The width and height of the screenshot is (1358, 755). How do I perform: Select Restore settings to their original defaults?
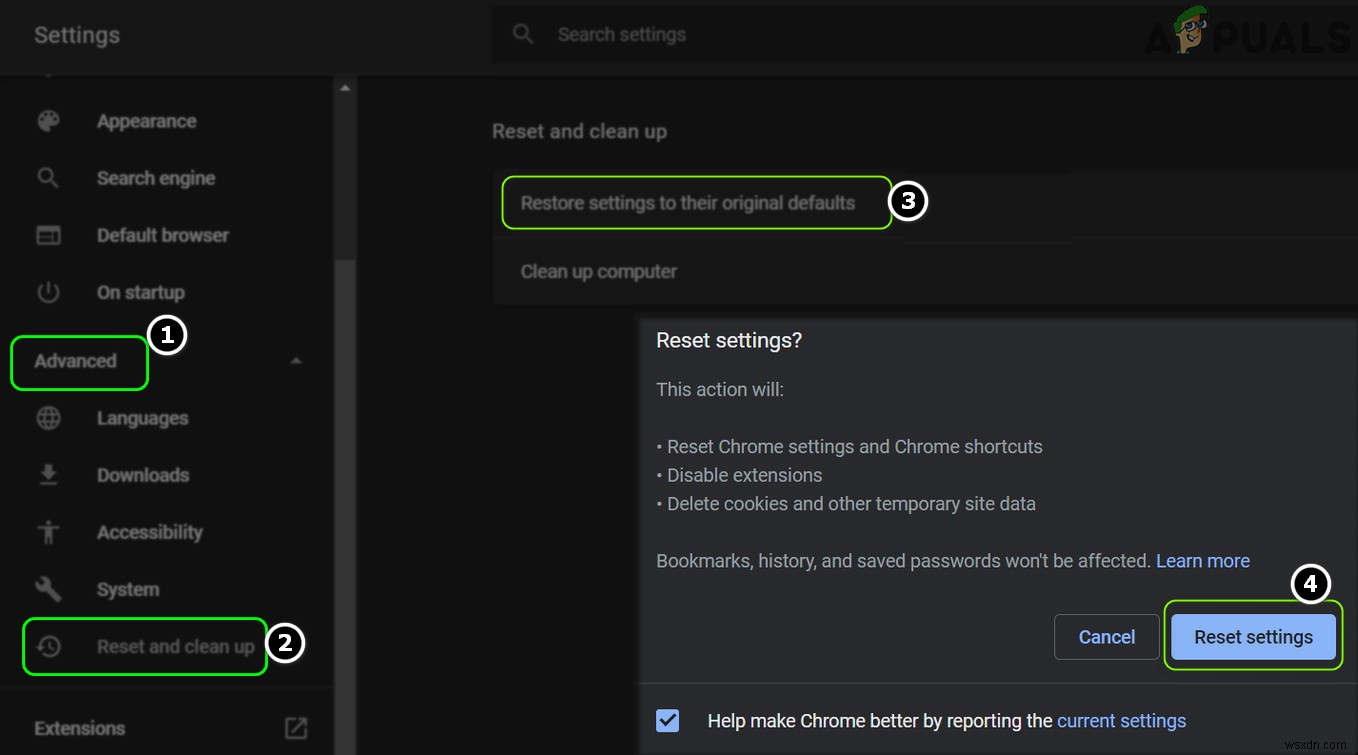coord(688,203)
